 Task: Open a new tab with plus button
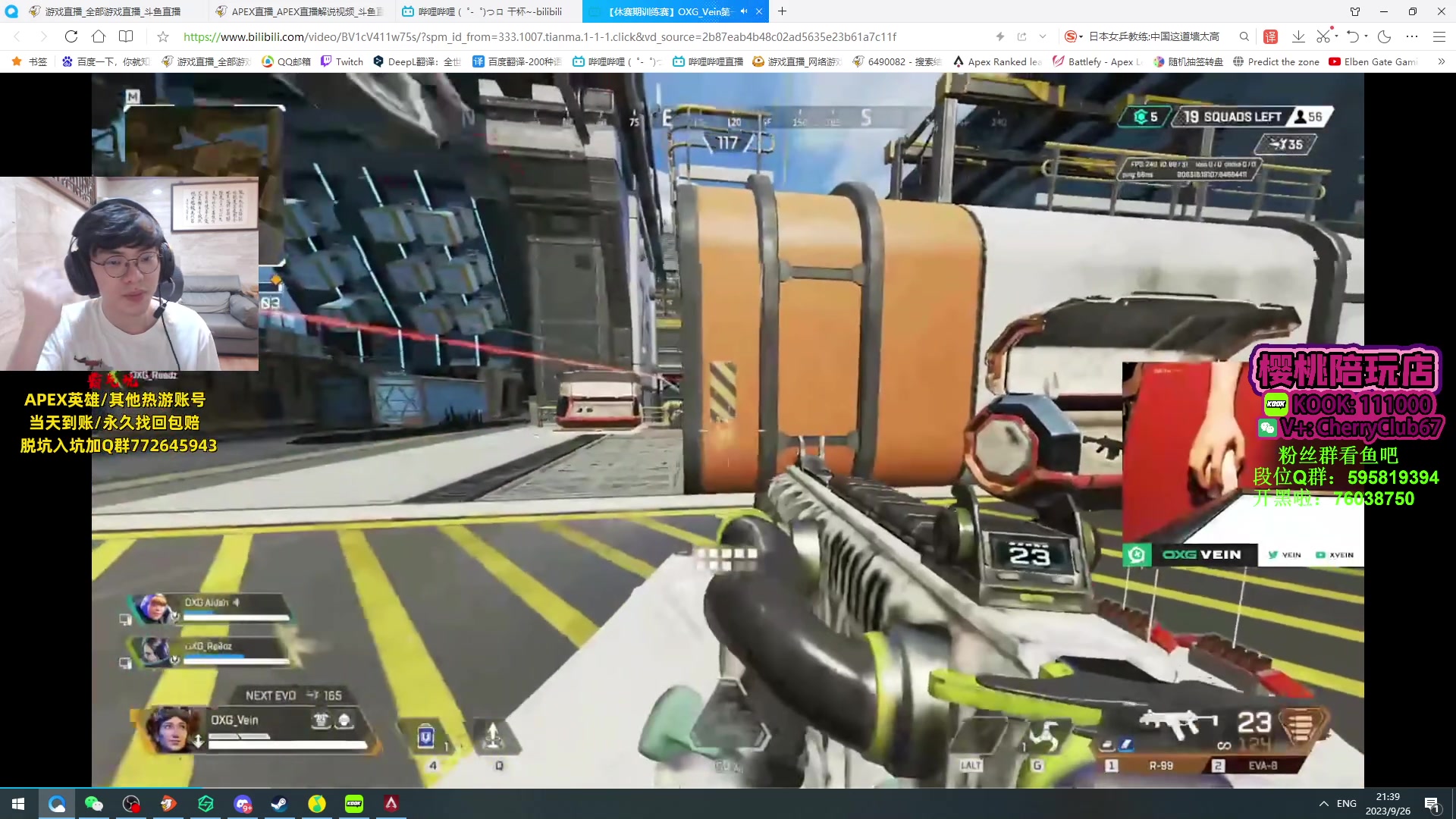pos(783,11)
